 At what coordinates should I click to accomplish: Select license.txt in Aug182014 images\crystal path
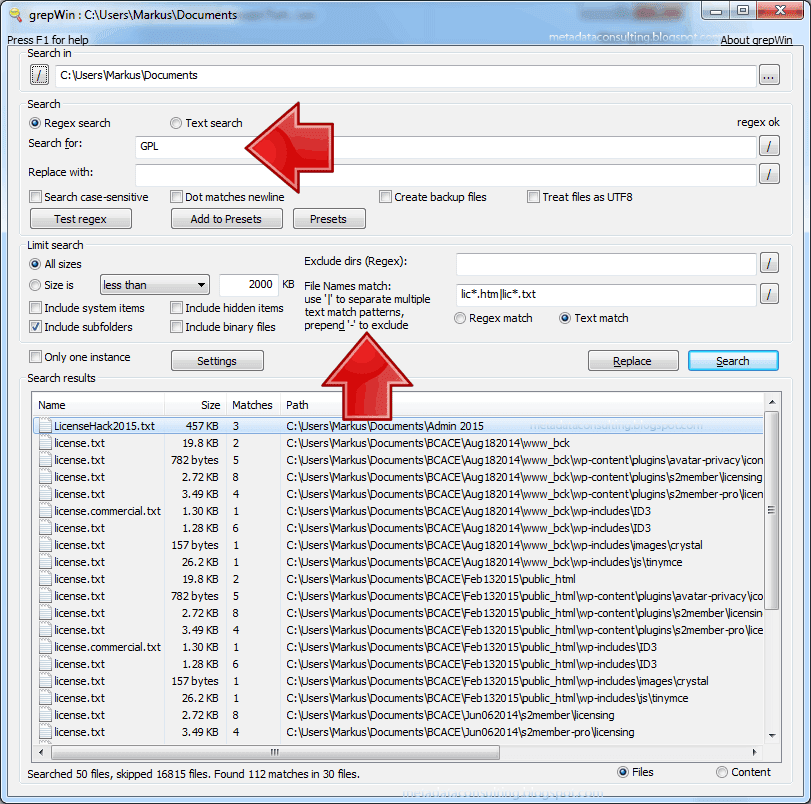[x=398, y=545]
